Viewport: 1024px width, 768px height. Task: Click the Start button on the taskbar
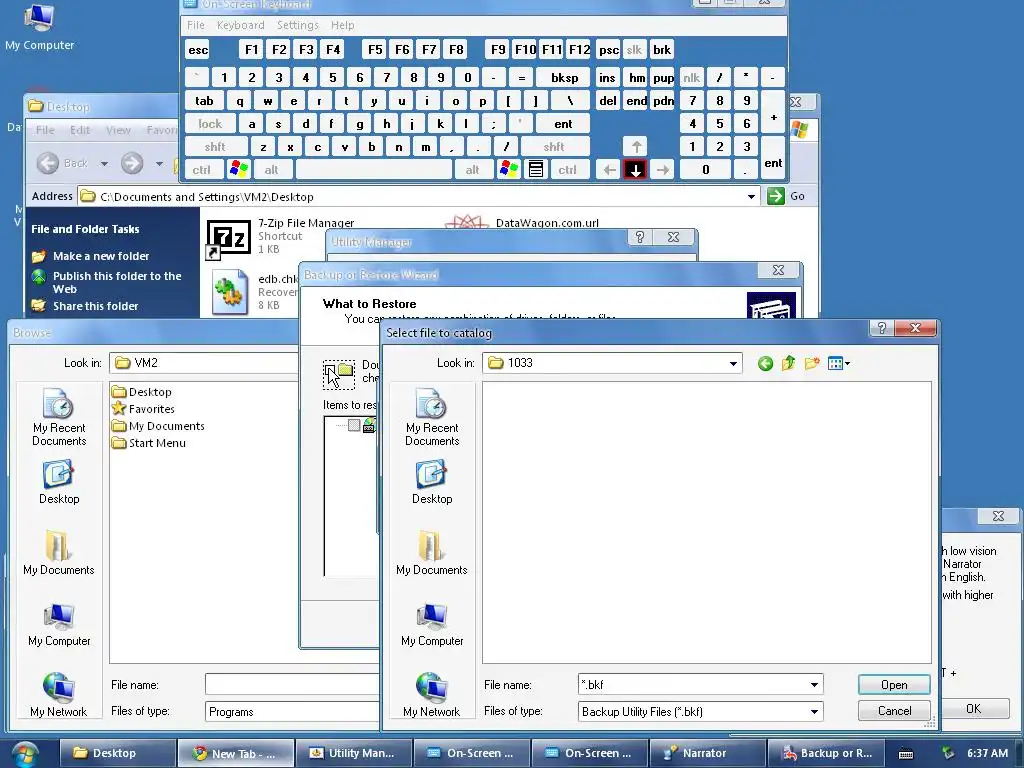25,754
